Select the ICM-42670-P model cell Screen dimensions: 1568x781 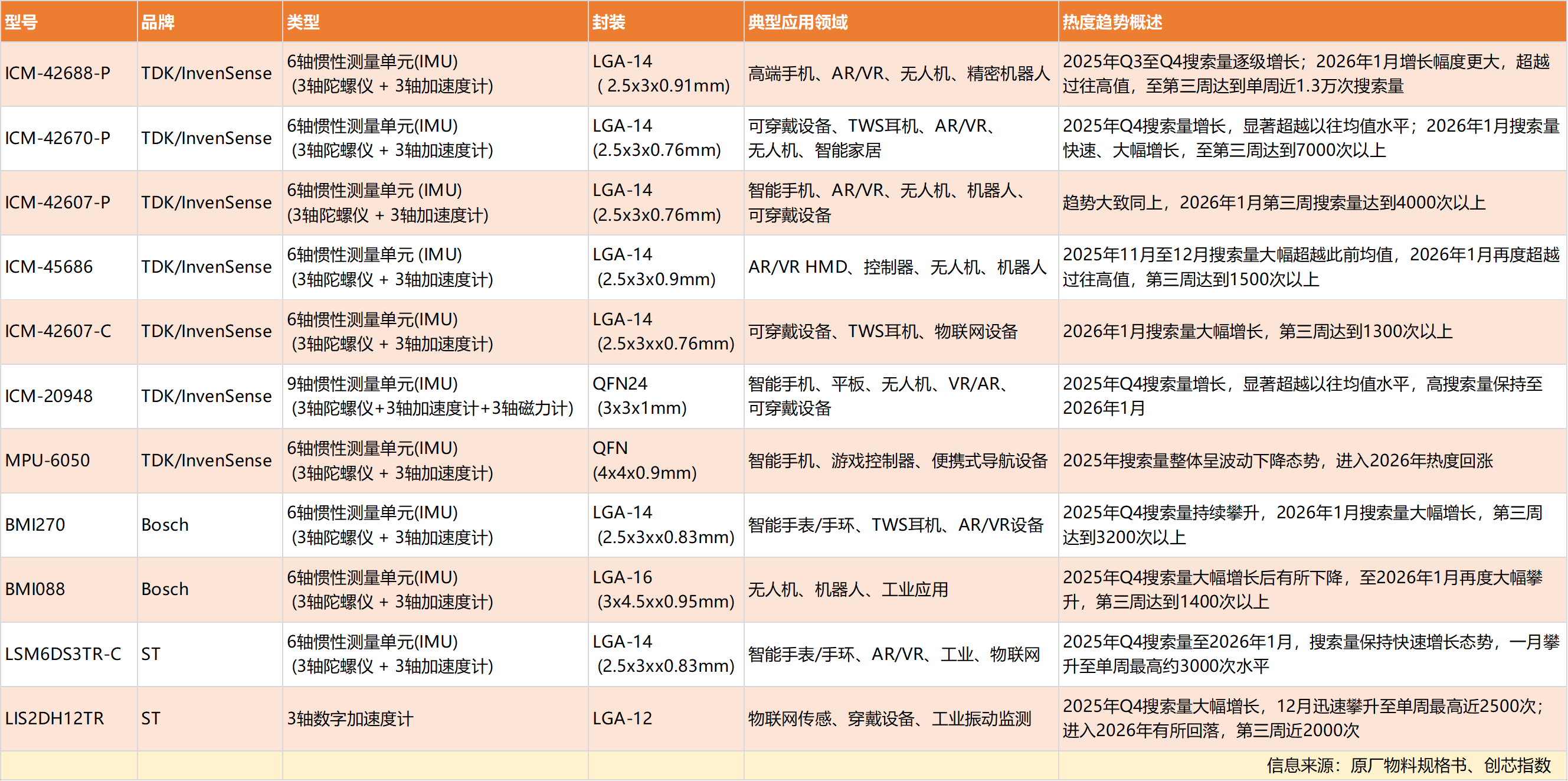click(x=58, y=138)
